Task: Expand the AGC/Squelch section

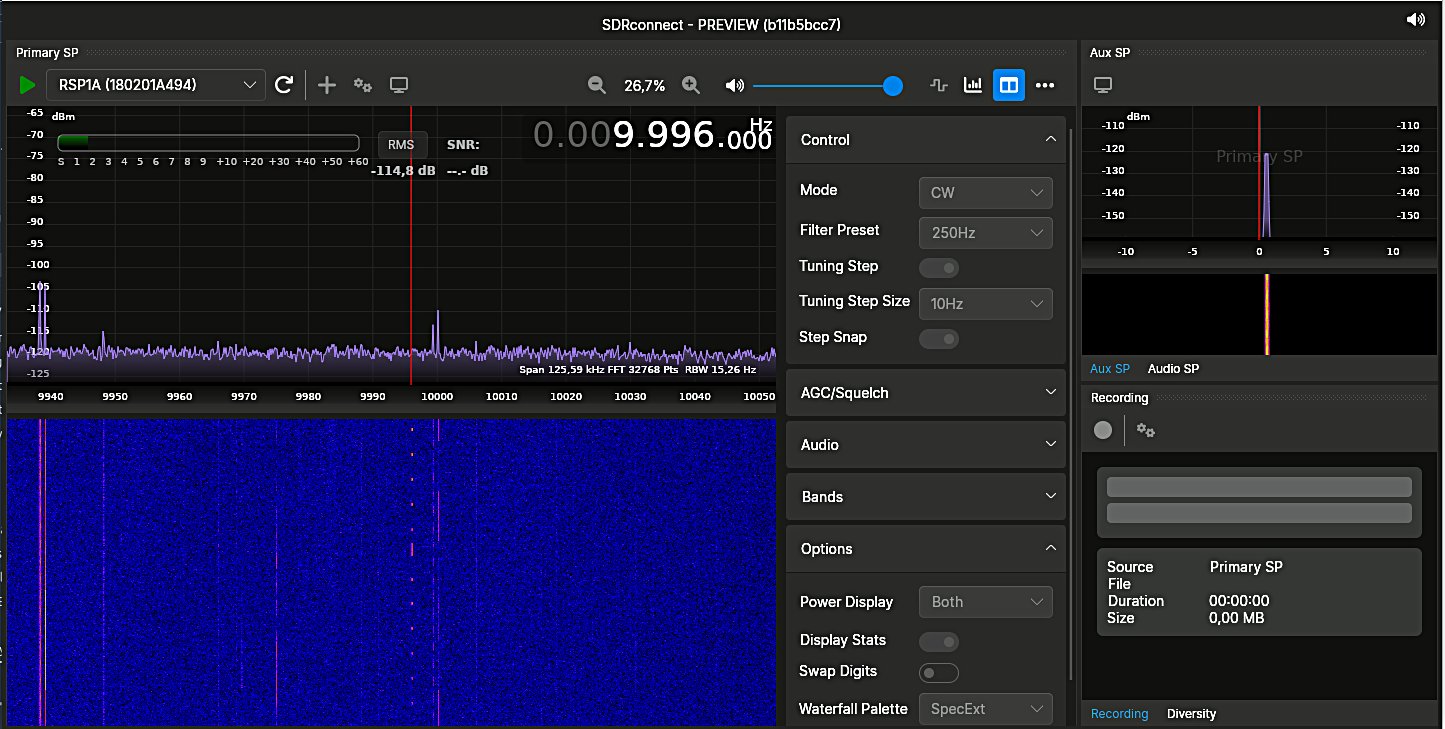Action: 925,393
